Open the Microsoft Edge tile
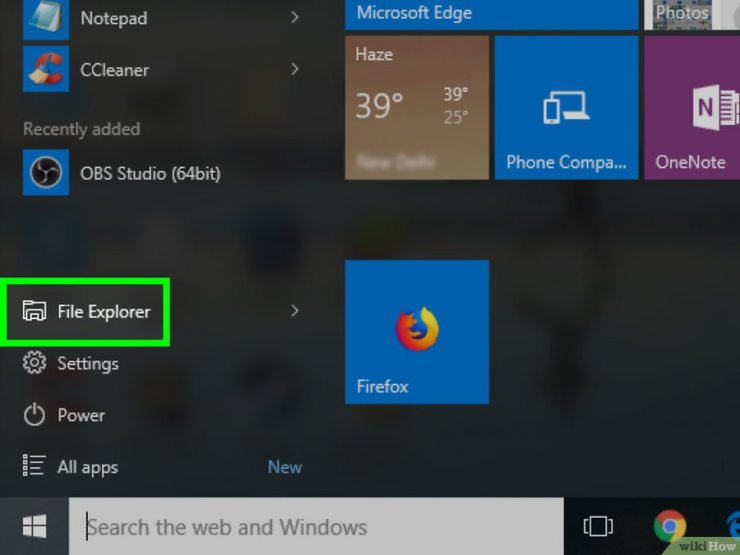This screenshot has width=740, height=555. (x=491, y=15)
